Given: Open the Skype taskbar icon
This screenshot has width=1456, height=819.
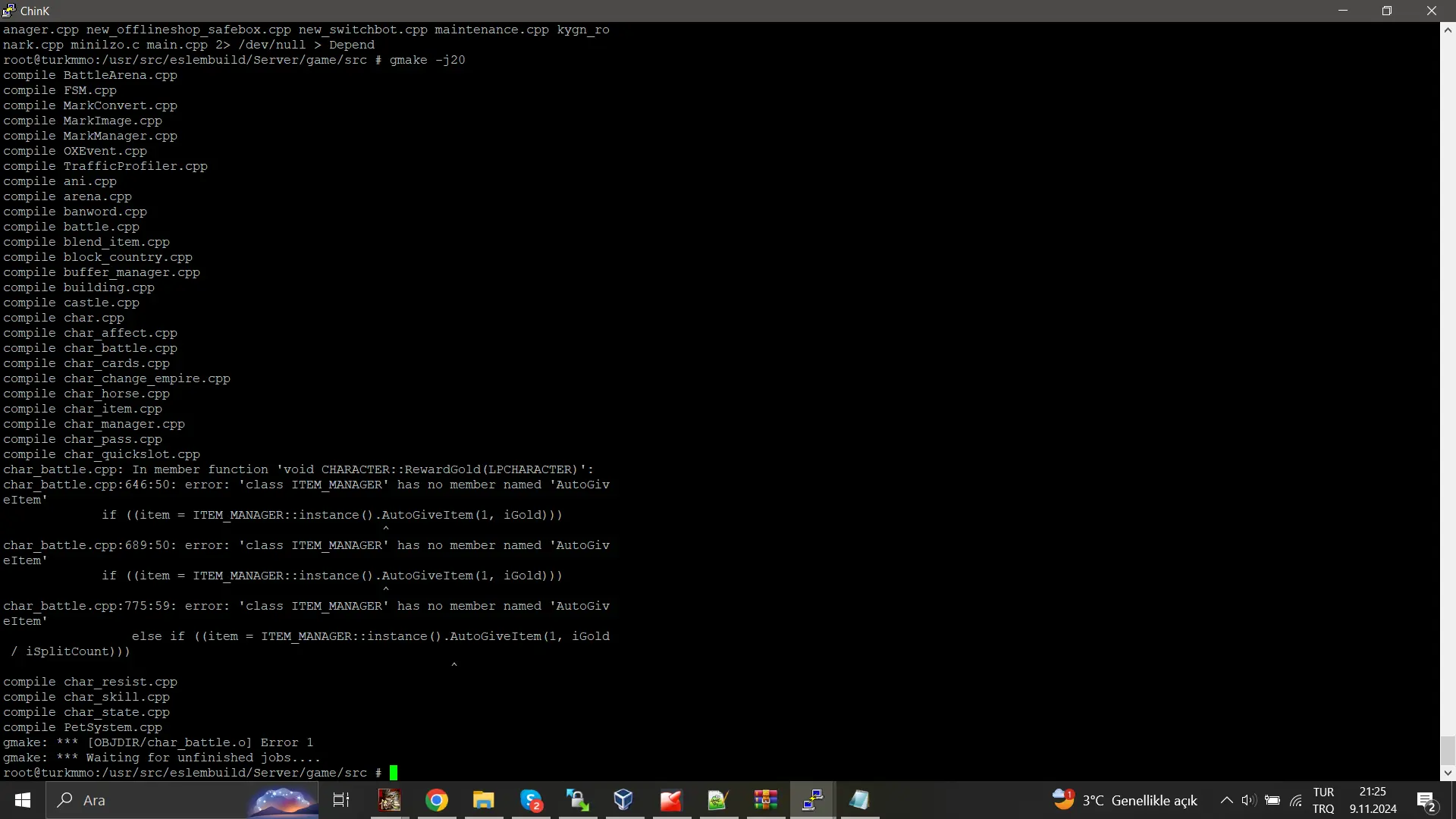Looking at the screenshot, I should coord(531,800).
